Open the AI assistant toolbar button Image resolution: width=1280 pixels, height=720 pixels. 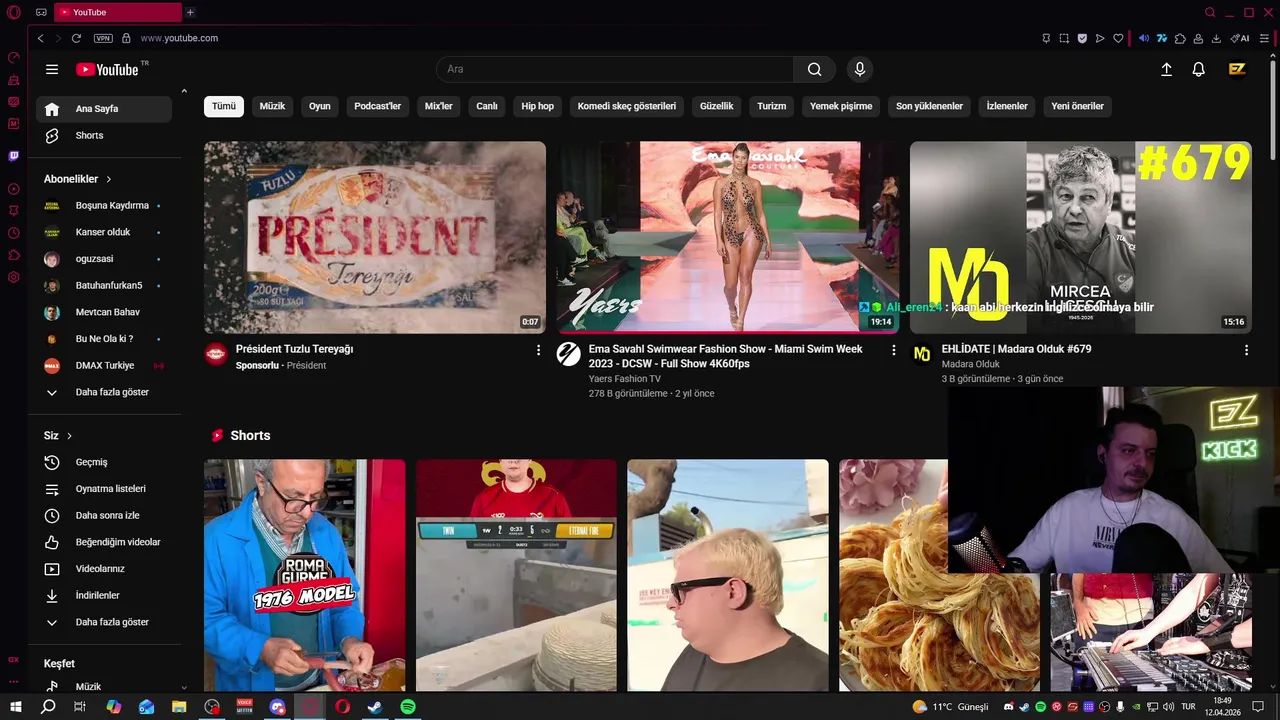tap(1240, 38)
